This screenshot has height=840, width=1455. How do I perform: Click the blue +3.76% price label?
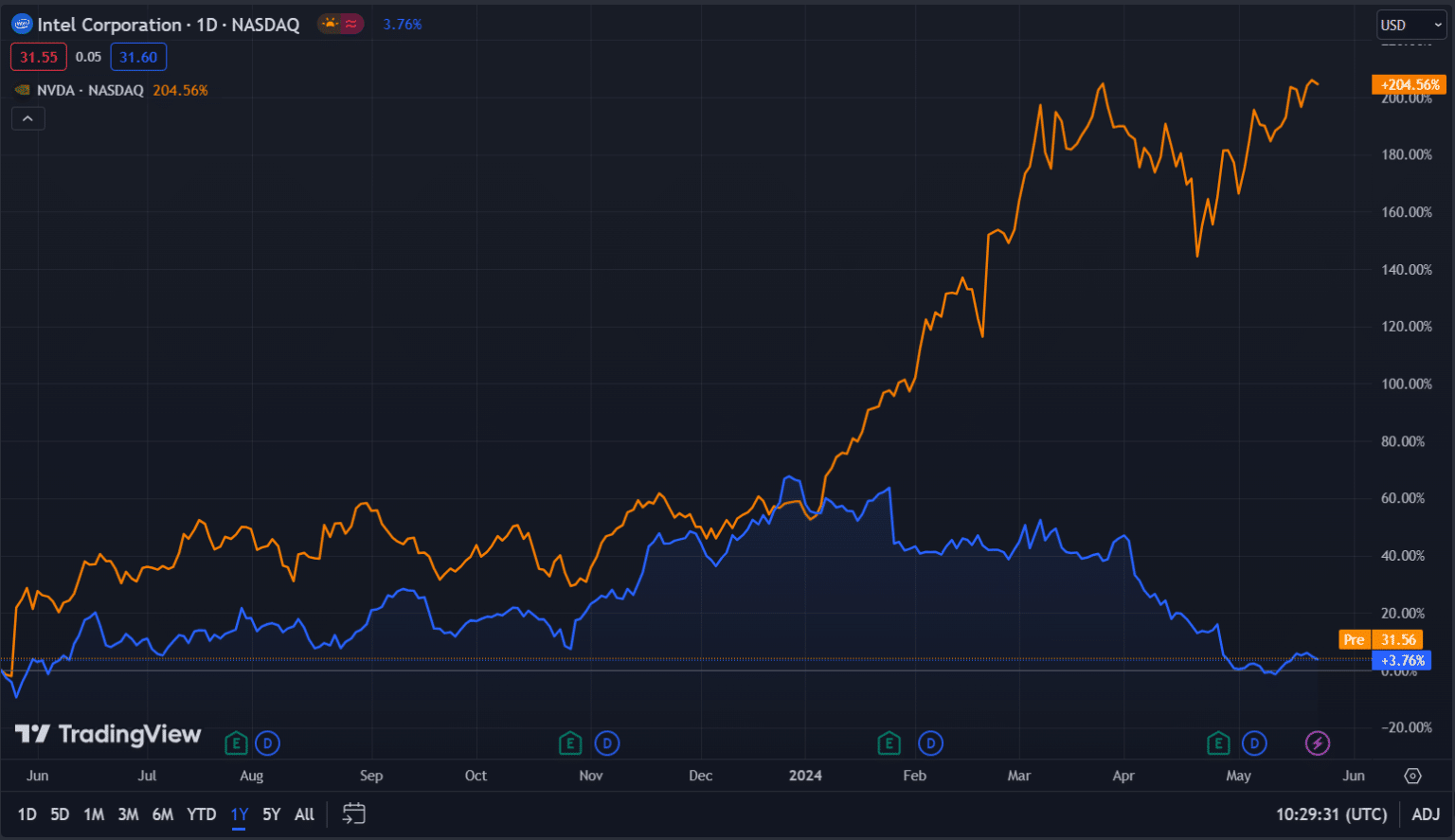pos(1401,660)
